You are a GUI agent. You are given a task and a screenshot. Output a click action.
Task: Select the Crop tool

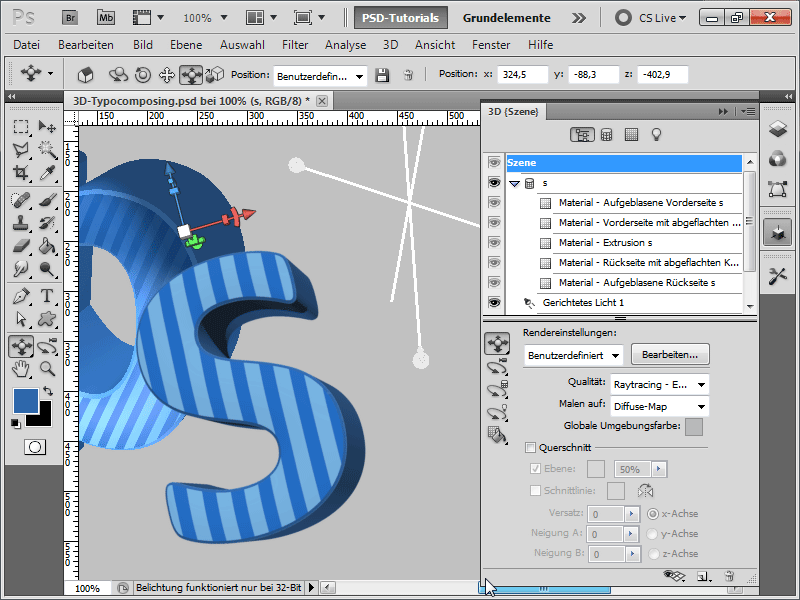click(20, 172)
